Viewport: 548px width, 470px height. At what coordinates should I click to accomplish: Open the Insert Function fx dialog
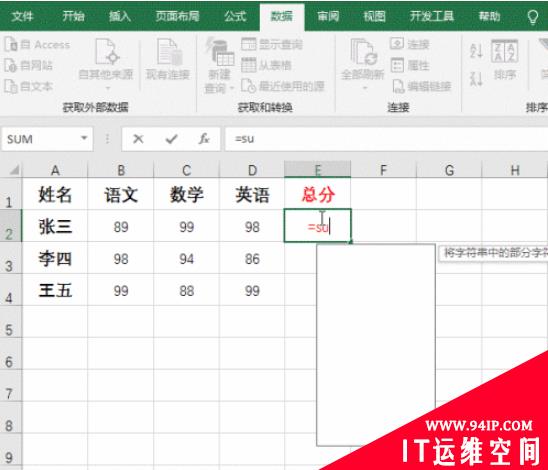pos(204,139)
